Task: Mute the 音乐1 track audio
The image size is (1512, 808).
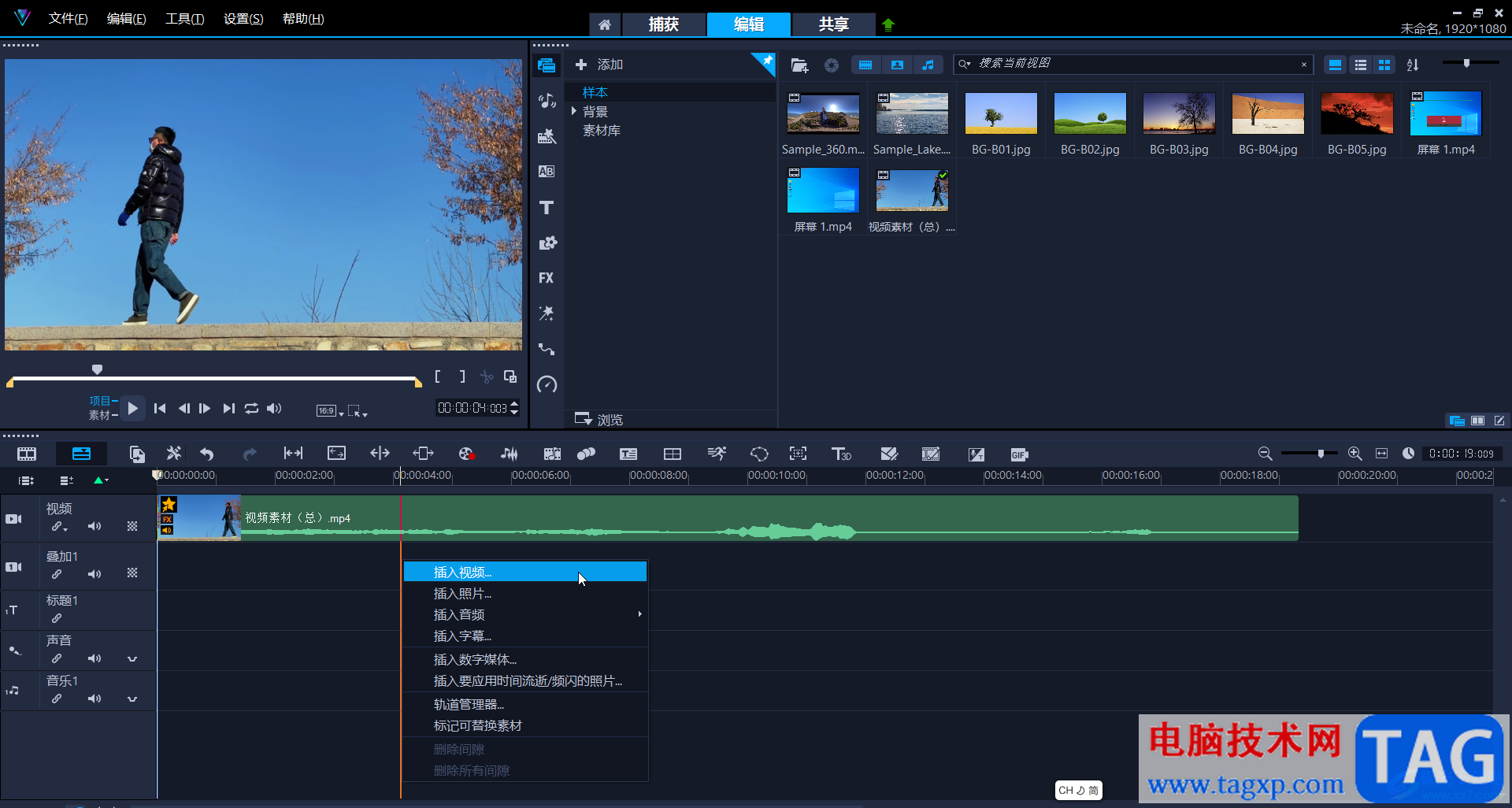Action: point(94,699)
